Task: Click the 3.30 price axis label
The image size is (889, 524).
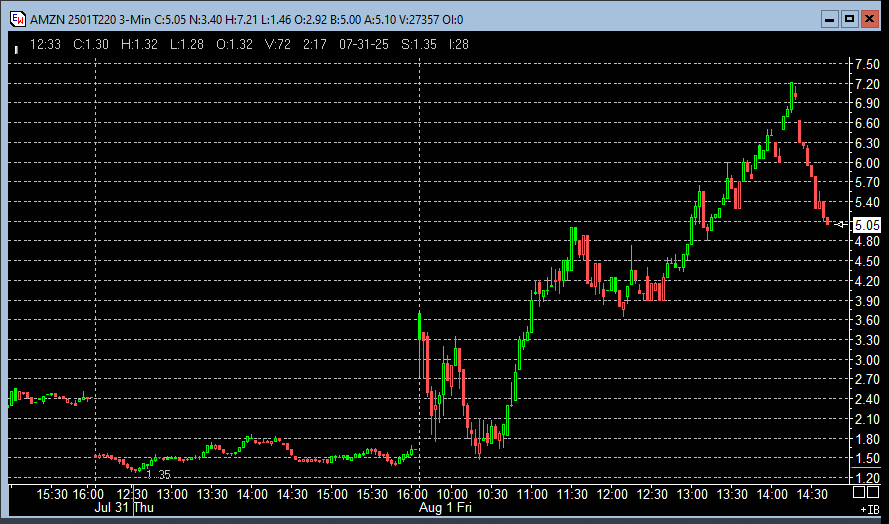Action: pyautogui.click(x=867, y=340)
